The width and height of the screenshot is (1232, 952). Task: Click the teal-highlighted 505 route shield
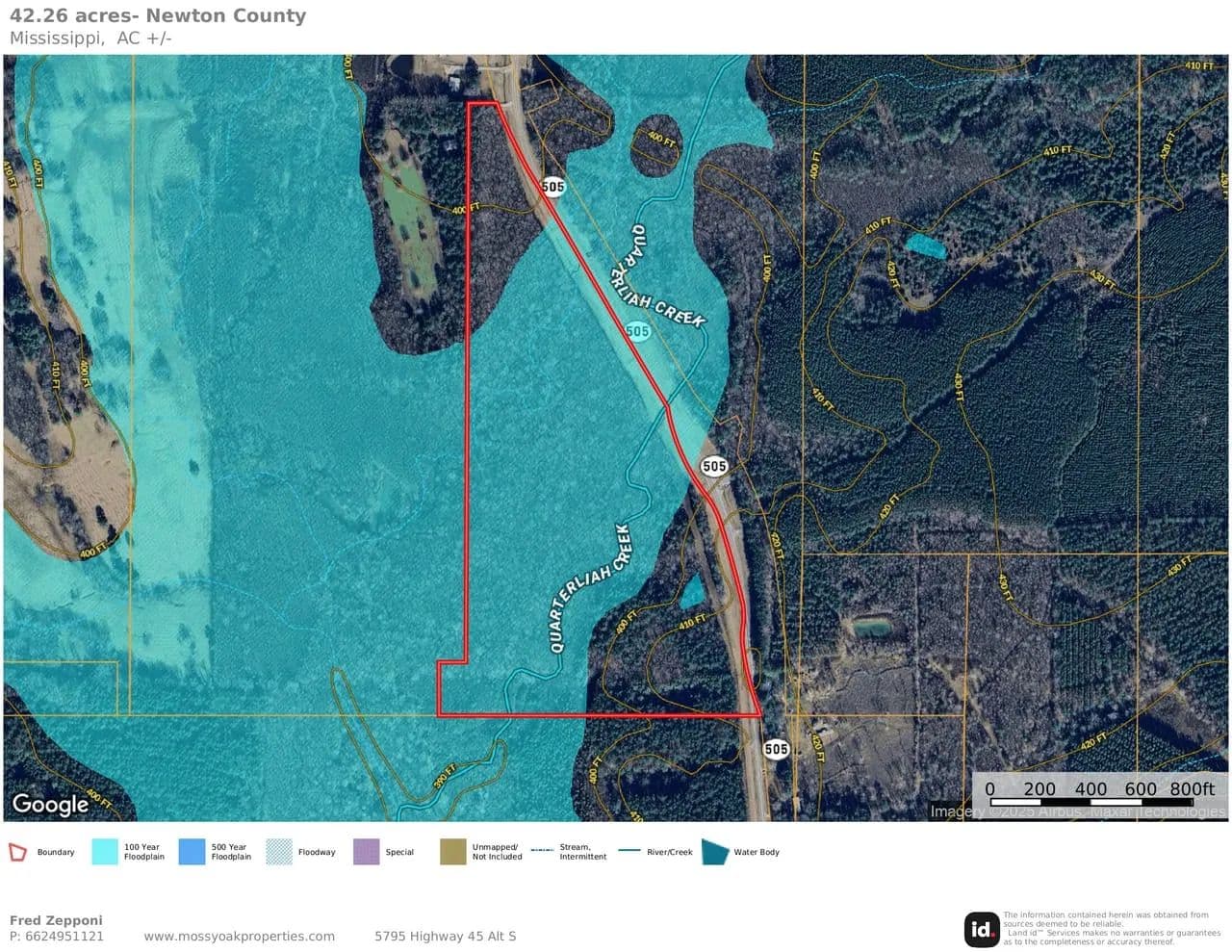(637, 331)
